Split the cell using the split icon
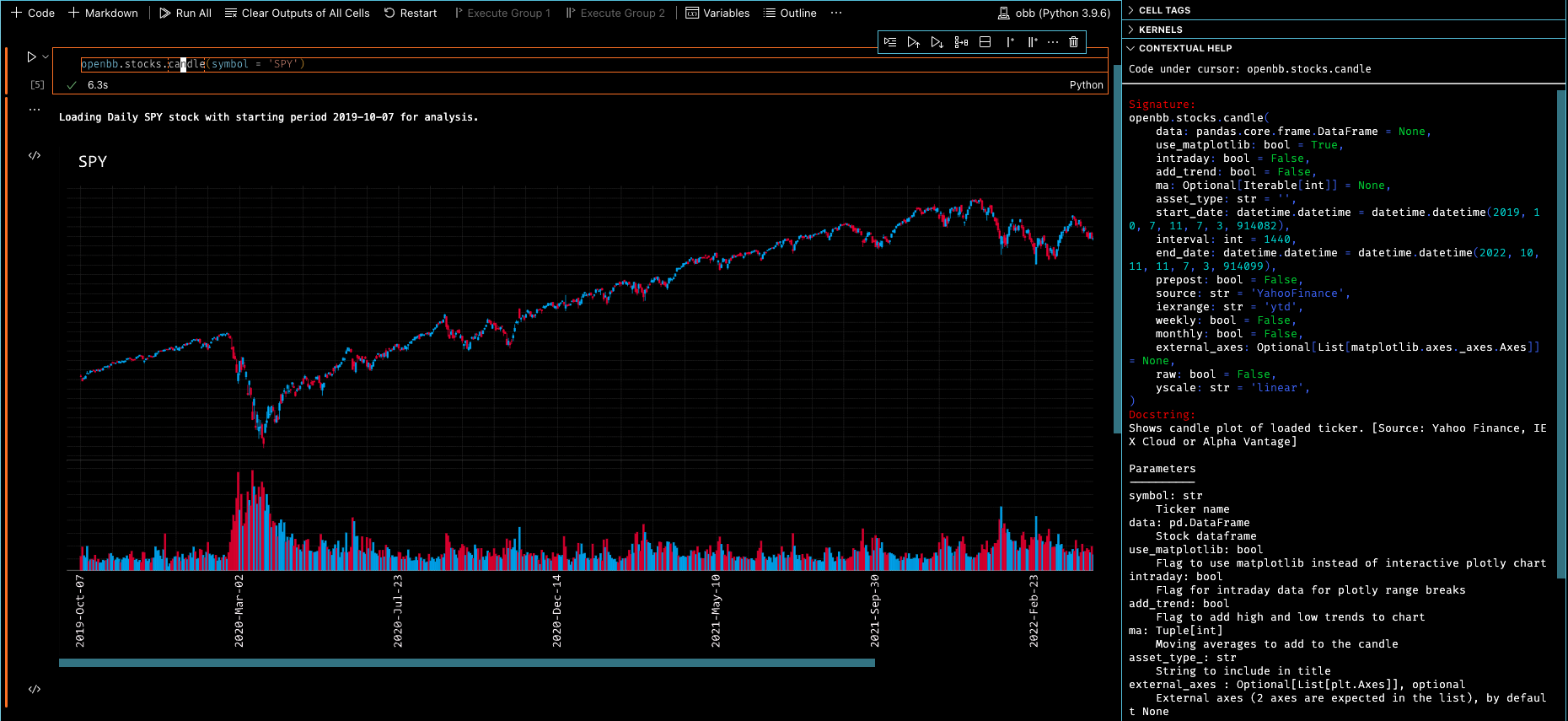The height and width of the screenshot is (721, 1568). (x=985, y=42)
